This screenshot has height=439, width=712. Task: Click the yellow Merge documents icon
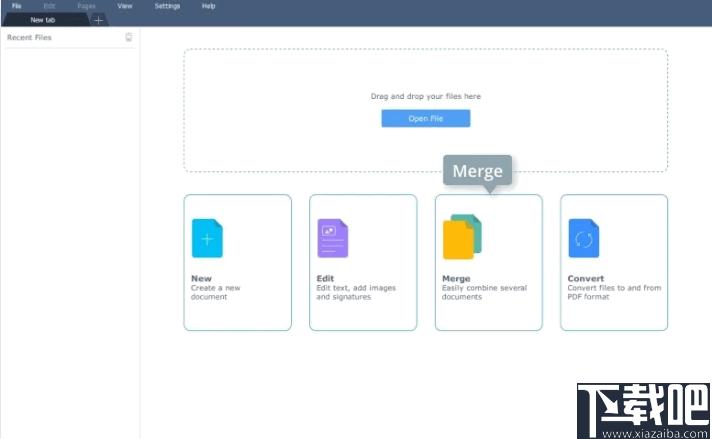click(462, 237)
